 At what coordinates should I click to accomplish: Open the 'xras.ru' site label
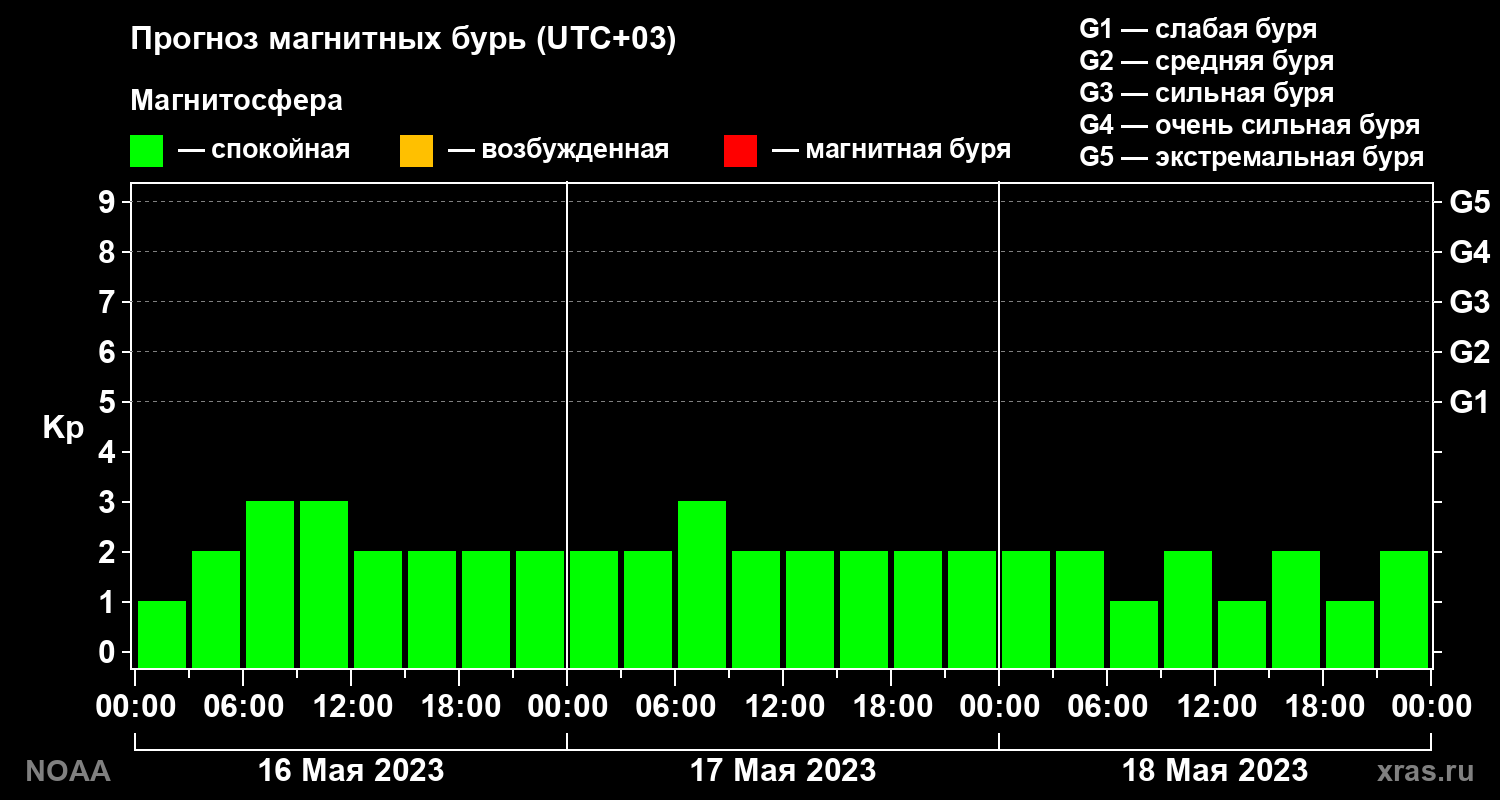pos(1426,771)
